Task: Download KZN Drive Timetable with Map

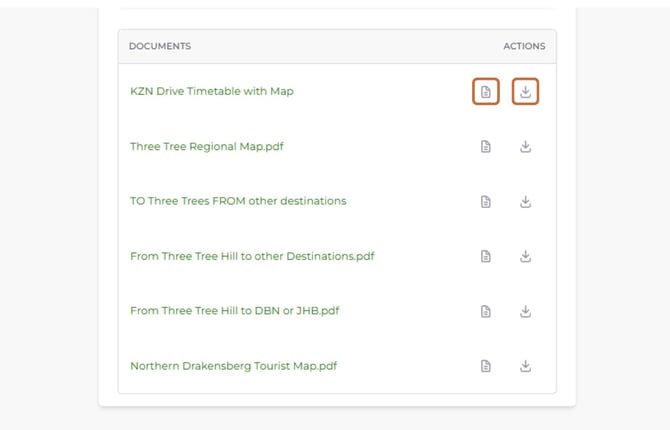Action: click(525, 91)
